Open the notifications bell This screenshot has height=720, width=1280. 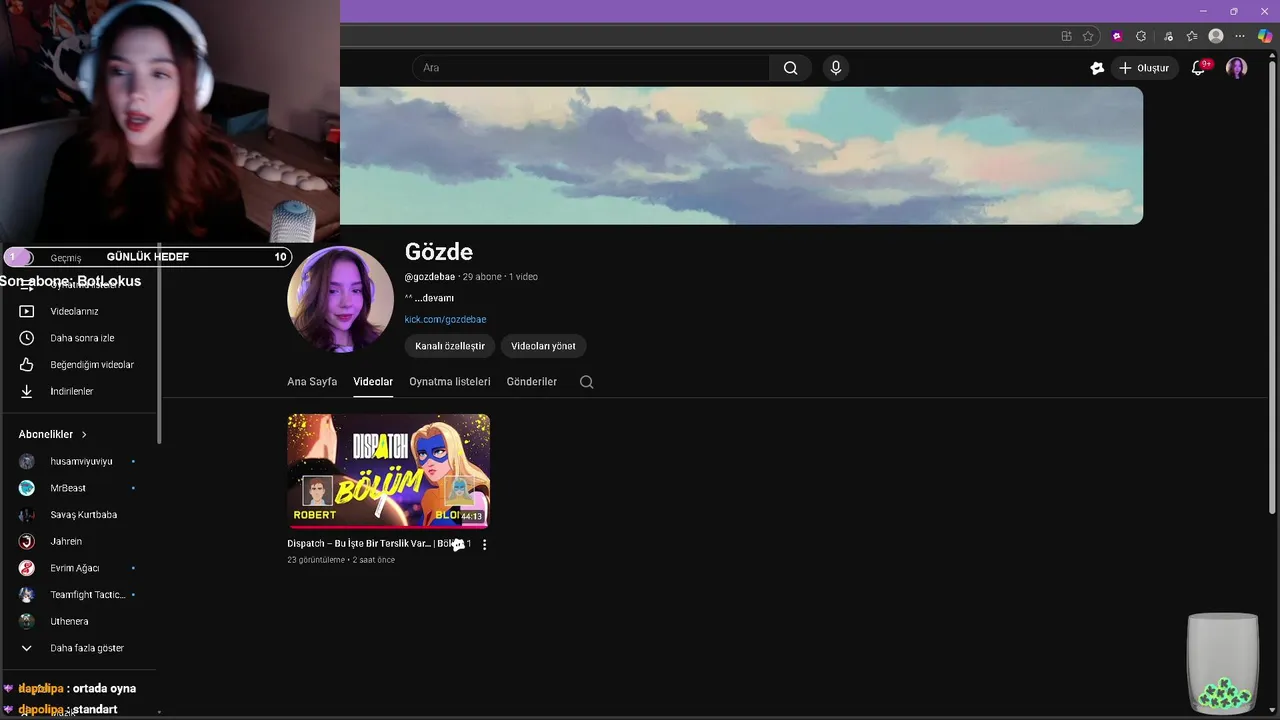coord(1198,68)
